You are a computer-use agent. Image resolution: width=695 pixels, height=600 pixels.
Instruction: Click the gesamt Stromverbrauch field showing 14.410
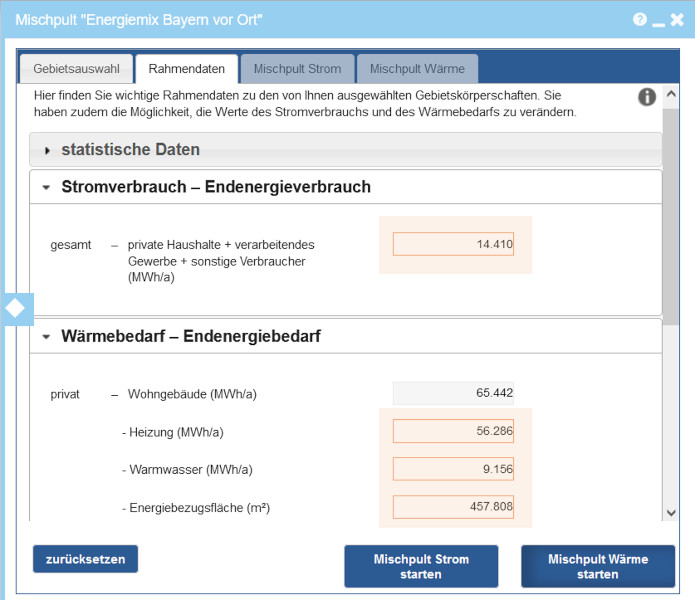tap(453, 244)
